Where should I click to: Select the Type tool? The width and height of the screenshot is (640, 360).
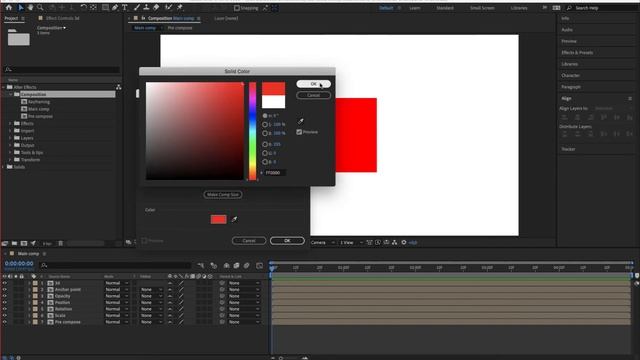[x=124, y=7]
